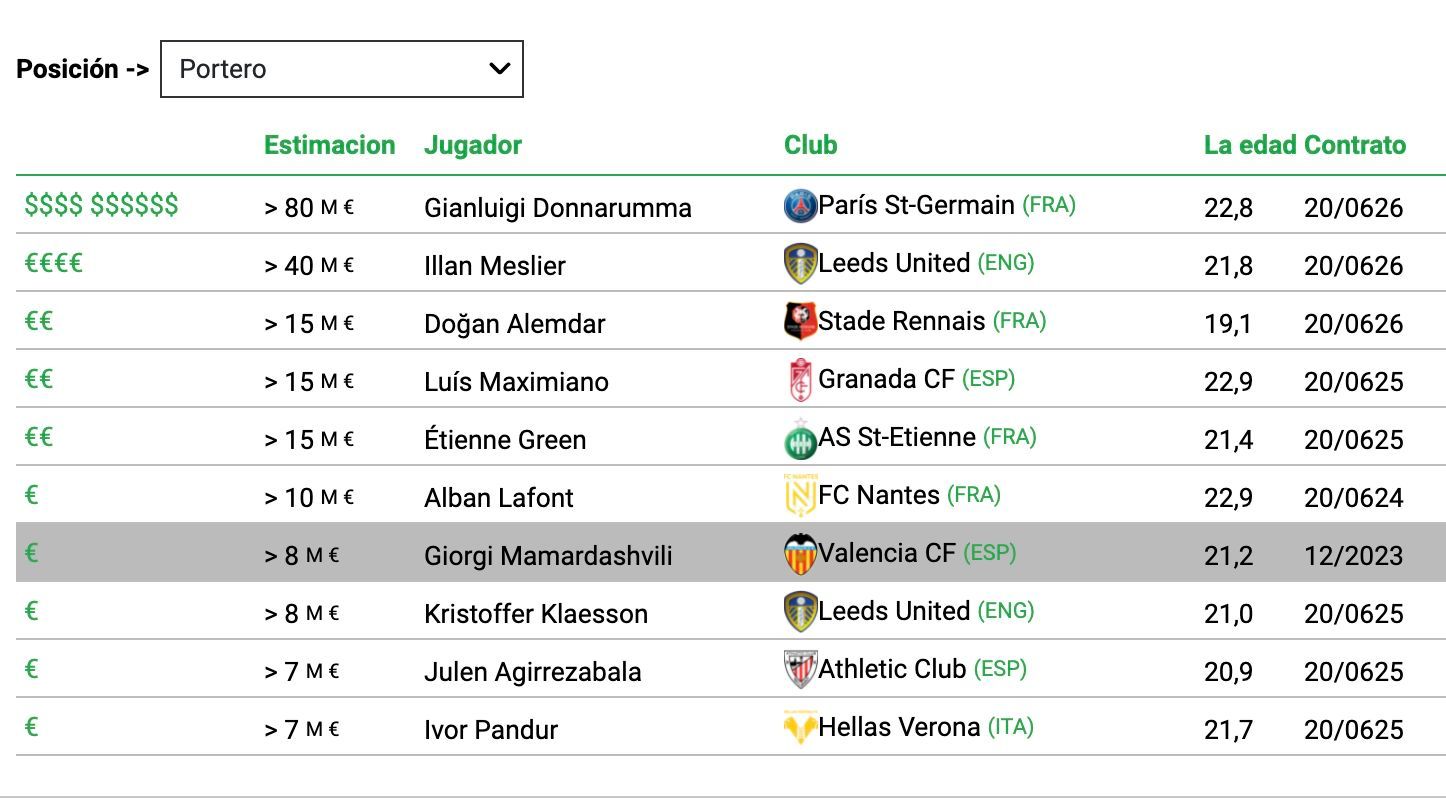The height and width of the screenshot is (798, 1446).
Task: Click the Stade Rennais club crest
Action: [x=800, y=322]
